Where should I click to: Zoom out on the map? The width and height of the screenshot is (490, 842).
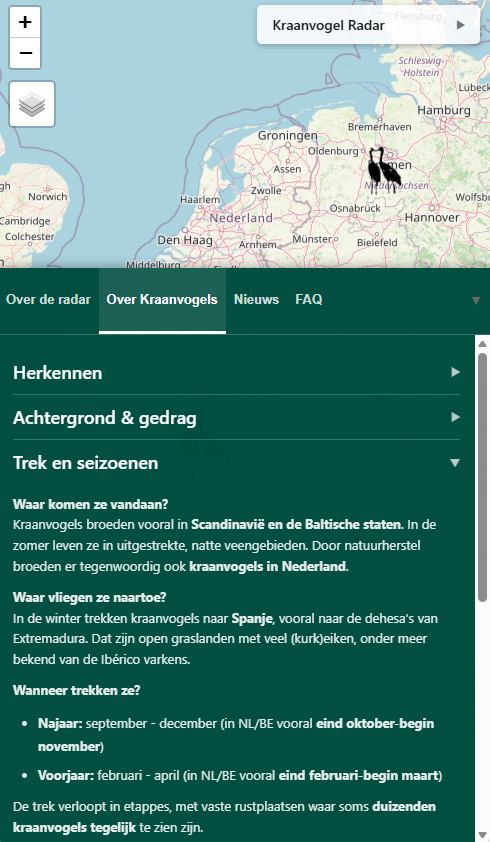click(x=25, y=53)
